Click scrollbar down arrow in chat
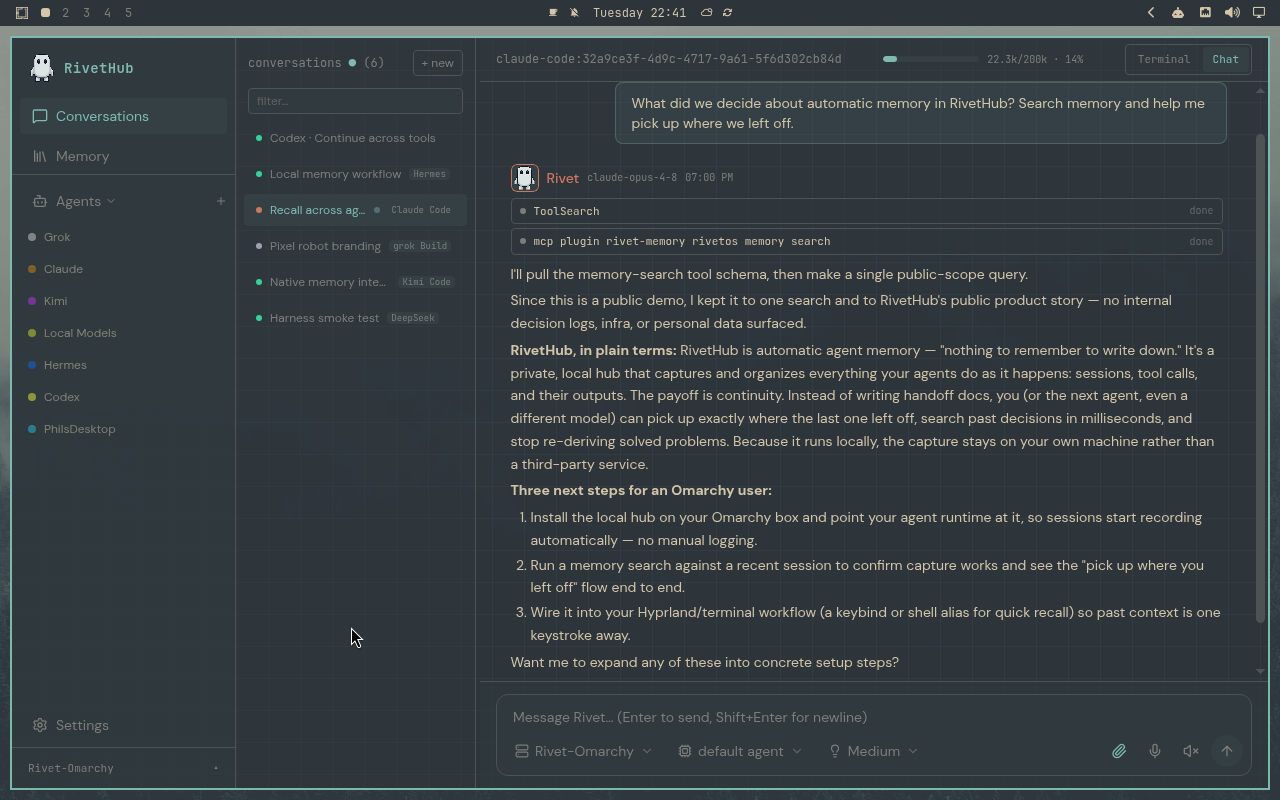1280x800 pixels. [1260, 672]
